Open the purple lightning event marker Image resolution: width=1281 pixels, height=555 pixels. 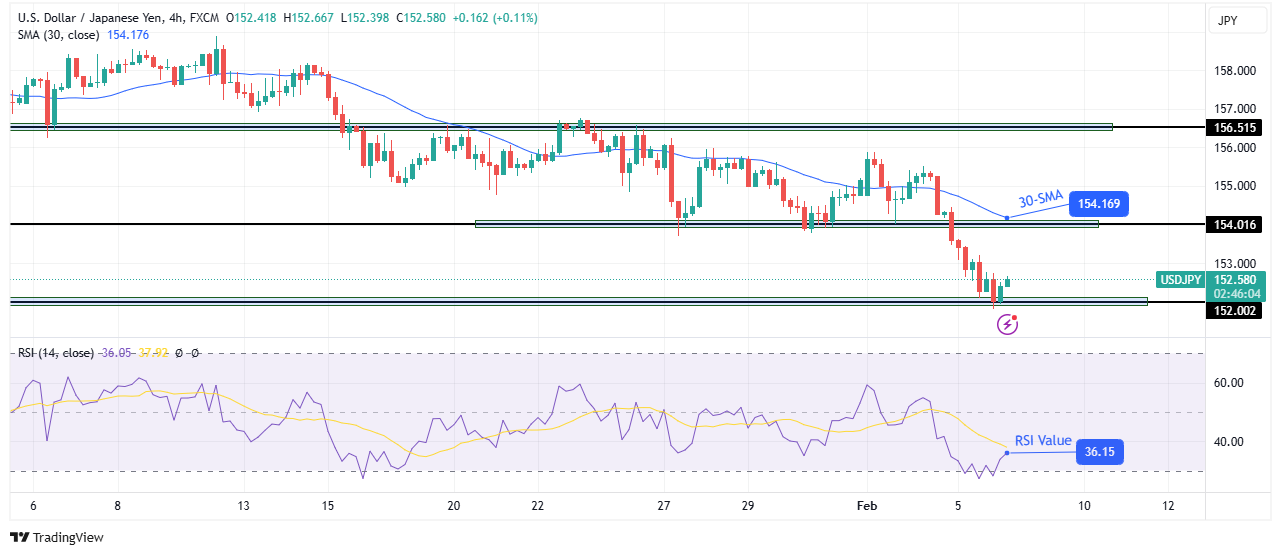[1008, 324]
